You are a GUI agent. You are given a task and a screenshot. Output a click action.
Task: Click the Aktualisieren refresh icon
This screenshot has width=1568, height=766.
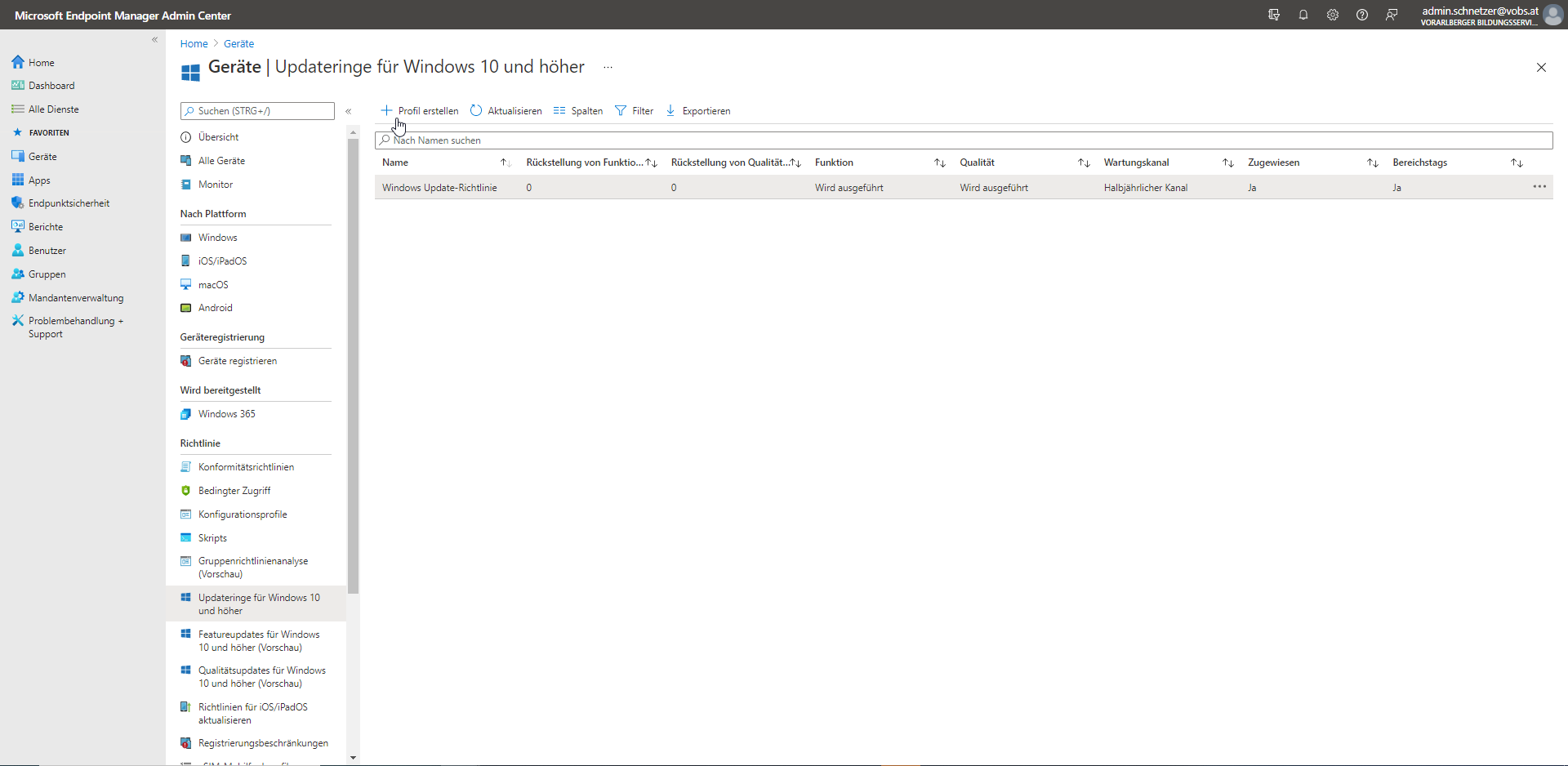click(x=477, y=111)
